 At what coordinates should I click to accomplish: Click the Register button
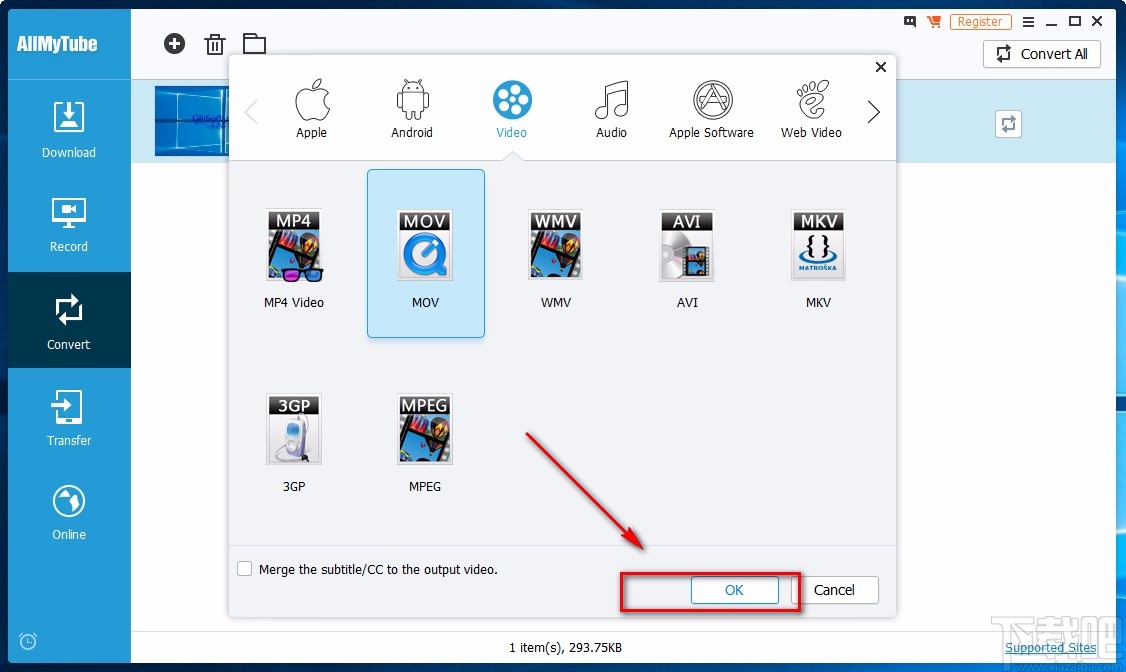[x=980, y=22]
